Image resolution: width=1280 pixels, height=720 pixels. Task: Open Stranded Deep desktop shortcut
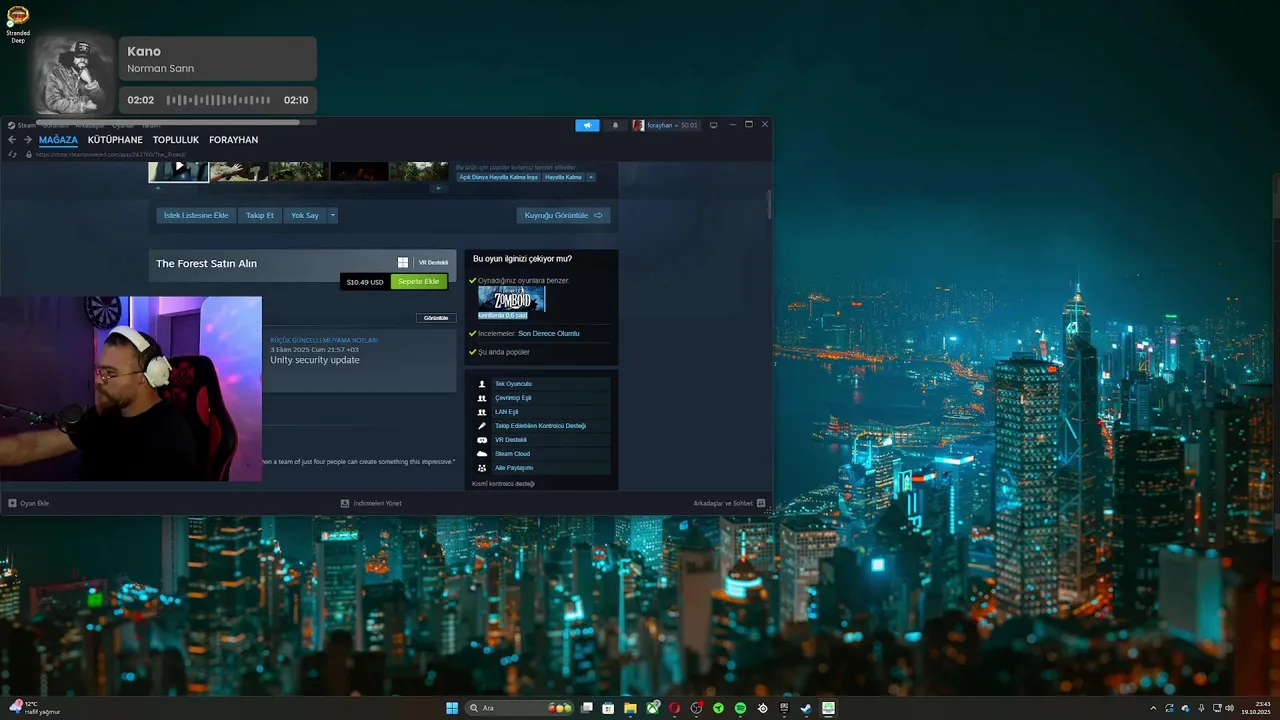[18, 24]
